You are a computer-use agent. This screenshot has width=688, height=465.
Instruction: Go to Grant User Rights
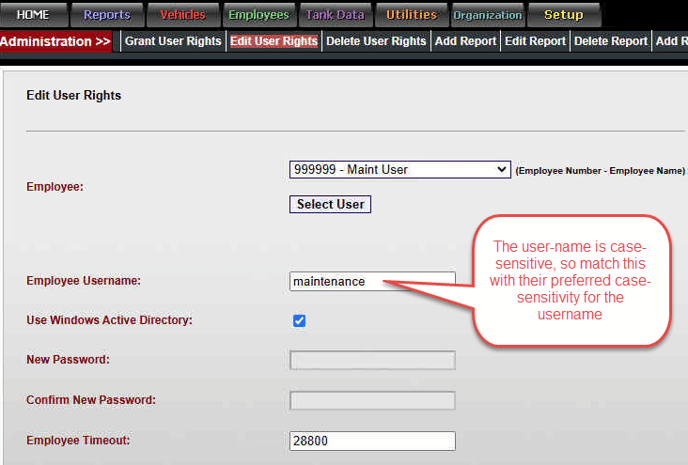pyautogui.click(x=173, y=41)
